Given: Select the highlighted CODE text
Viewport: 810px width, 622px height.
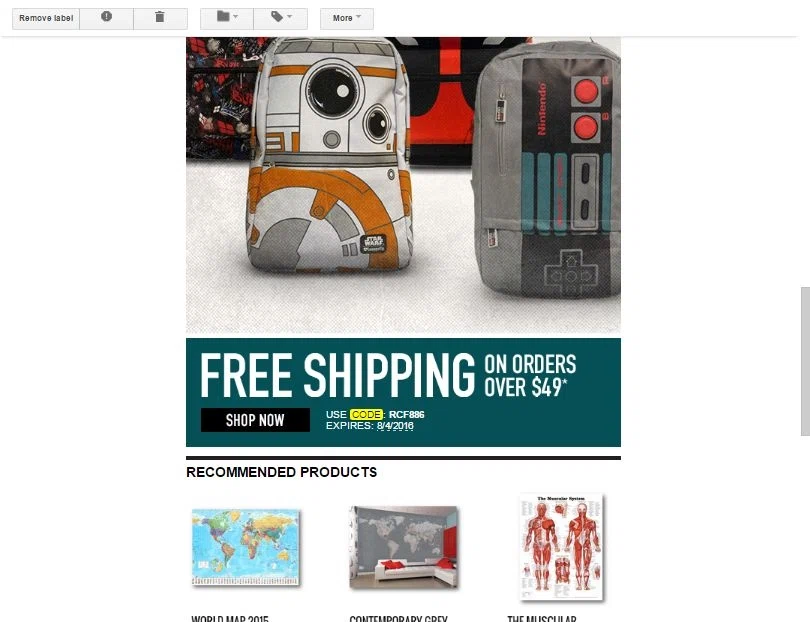Looking at the screenshot, I should (366, 414).
